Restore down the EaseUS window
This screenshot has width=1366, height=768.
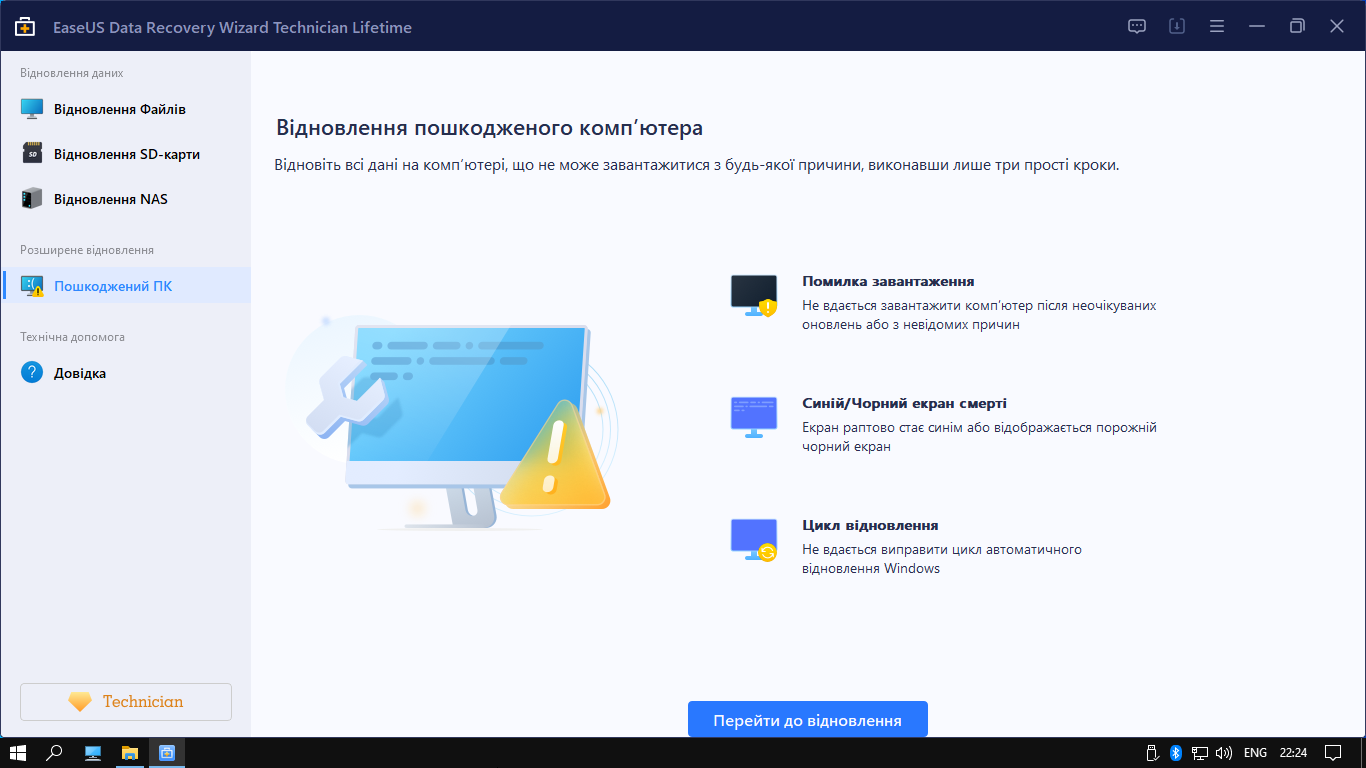pos(1297,27)
